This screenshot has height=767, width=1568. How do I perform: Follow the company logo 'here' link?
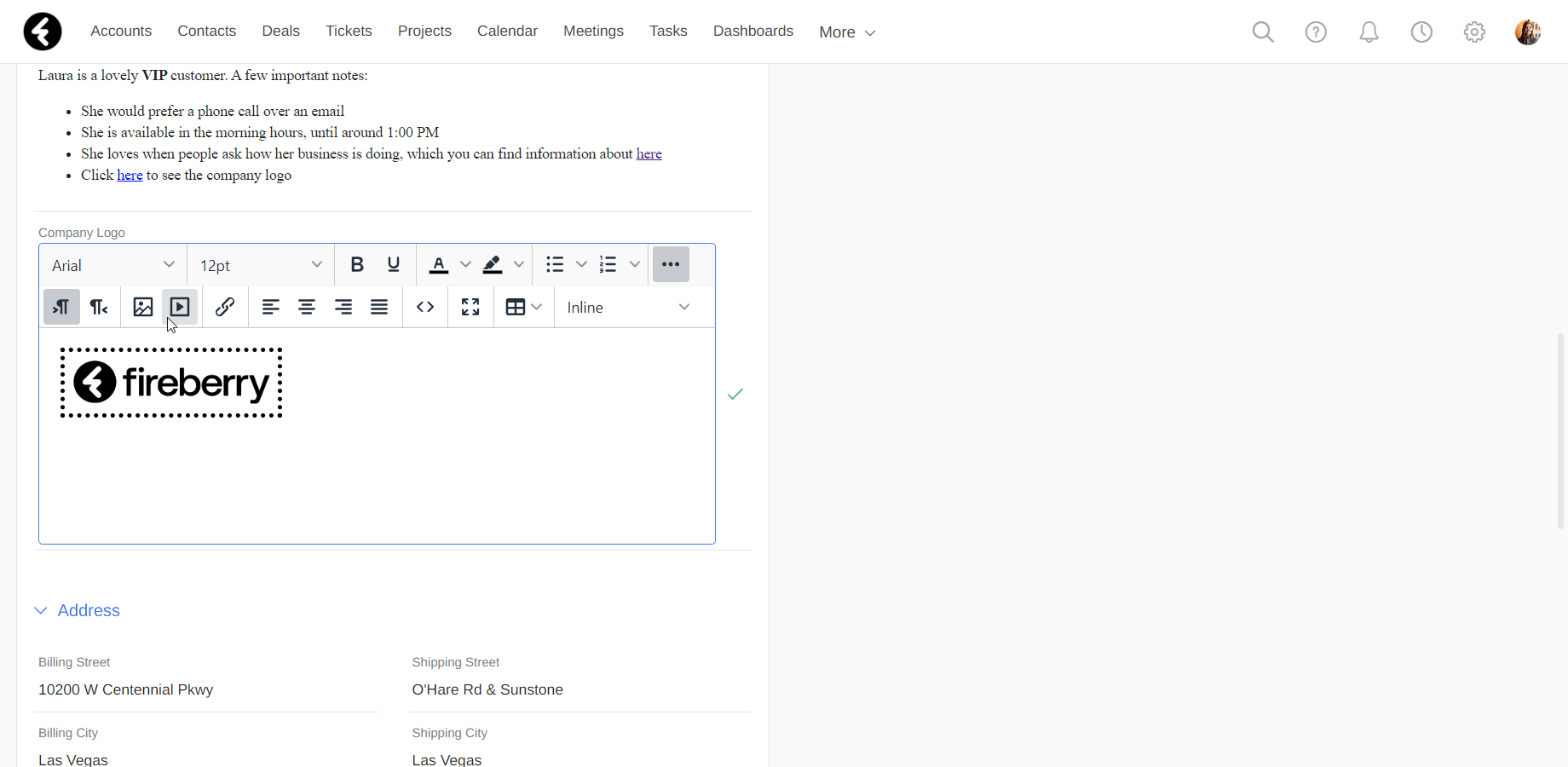tap(130, 175)
